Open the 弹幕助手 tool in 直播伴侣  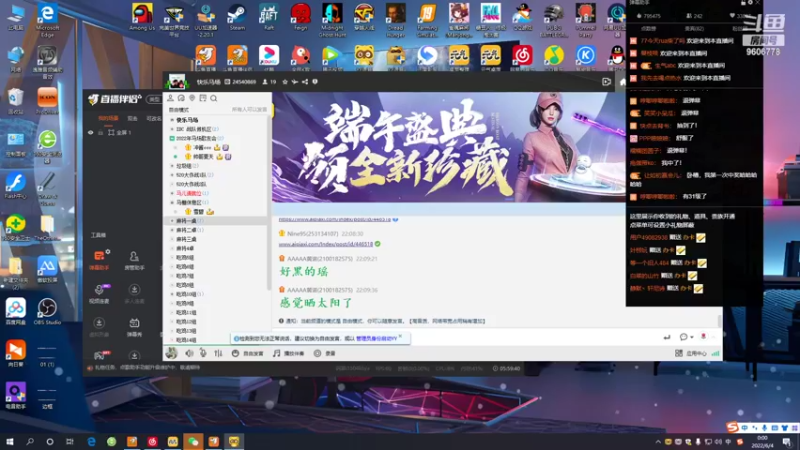coord(99,259)
